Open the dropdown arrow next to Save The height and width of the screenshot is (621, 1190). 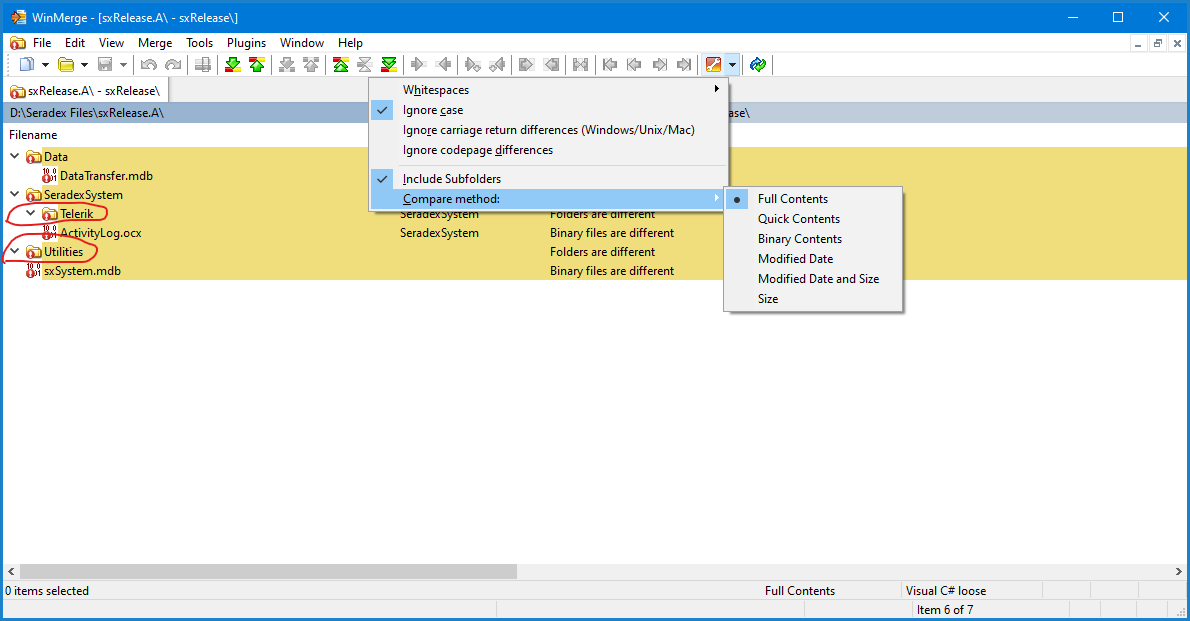coord(123,65)
